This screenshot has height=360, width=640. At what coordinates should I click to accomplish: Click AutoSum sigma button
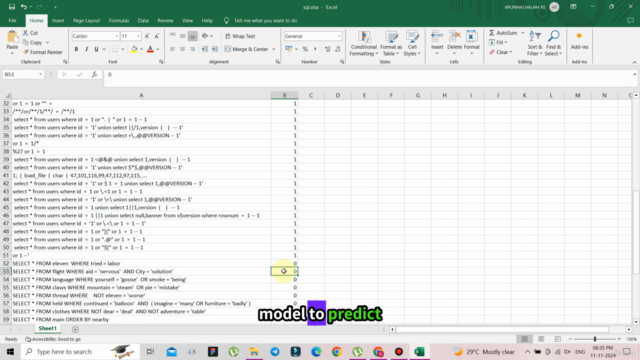pos(503,33)
